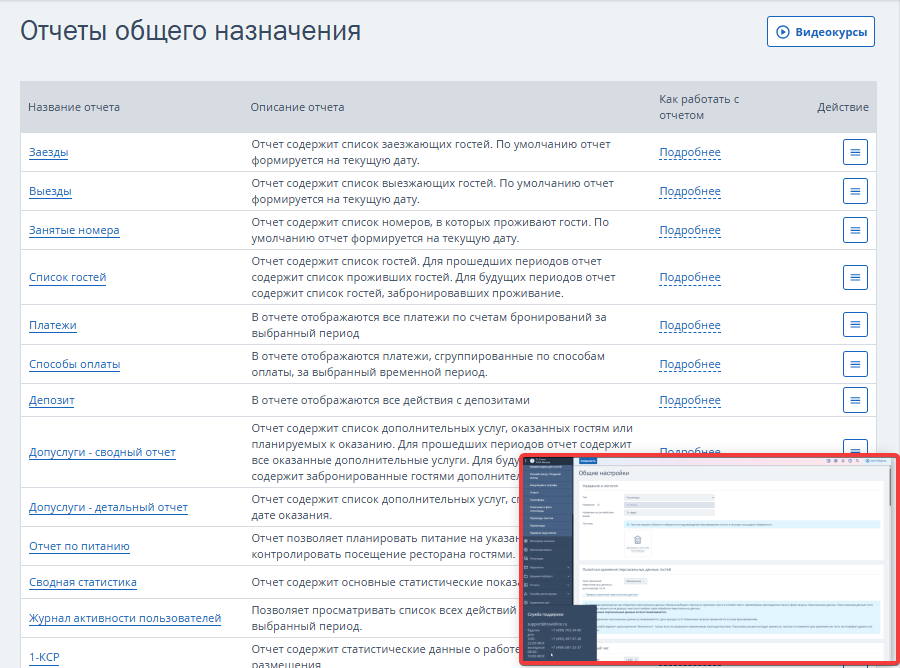Open Допуслуги - детальный отчет link
Viewport: 900px width, 668px height.
click(108, 507)
